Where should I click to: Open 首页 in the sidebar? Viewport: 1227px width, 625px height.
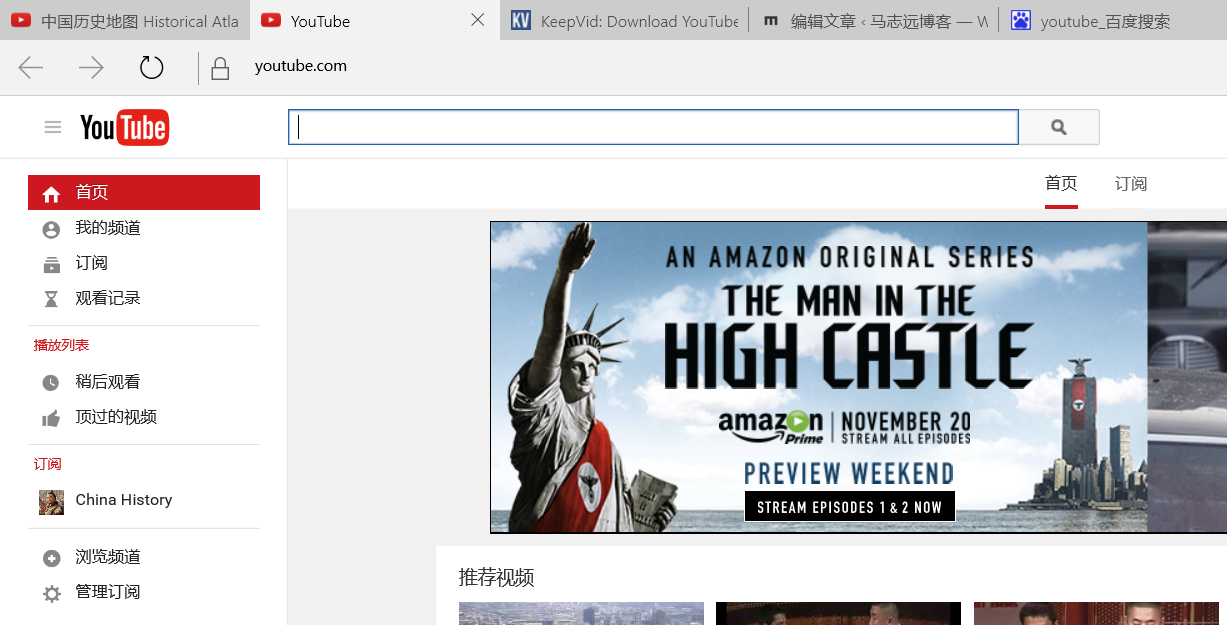[x=144, y=193]
